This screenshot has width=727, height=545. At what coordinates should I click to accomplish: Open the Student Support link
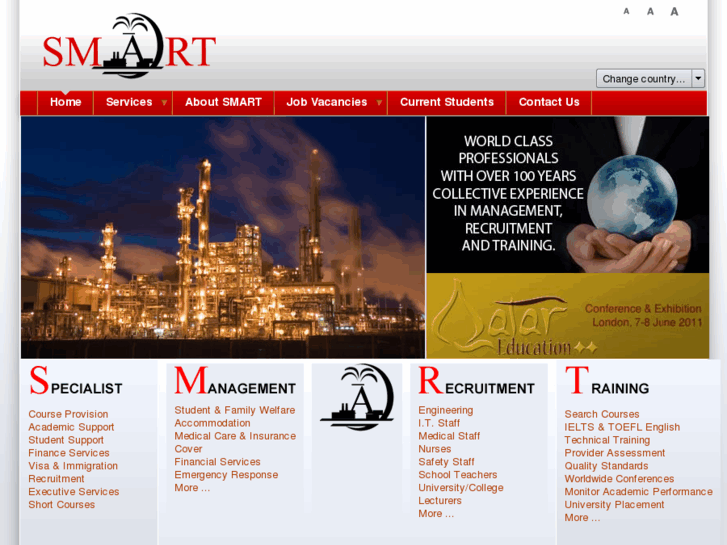[66, 440]
